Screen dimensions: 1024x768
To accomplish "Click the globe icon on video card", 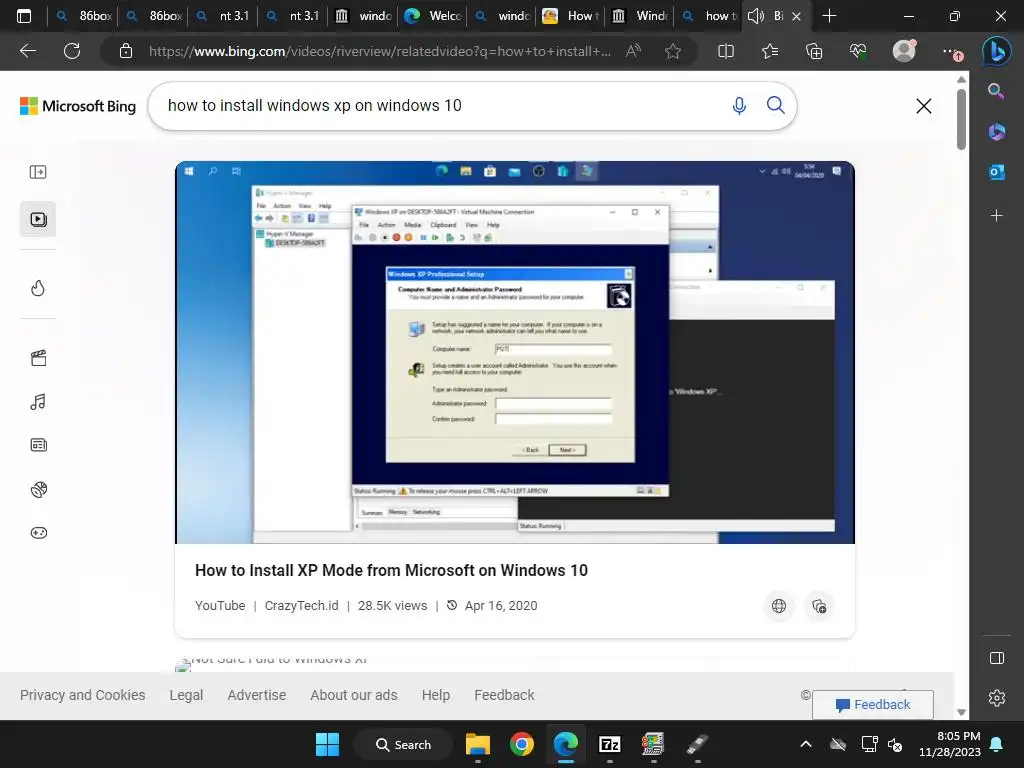I will point(778,606).
